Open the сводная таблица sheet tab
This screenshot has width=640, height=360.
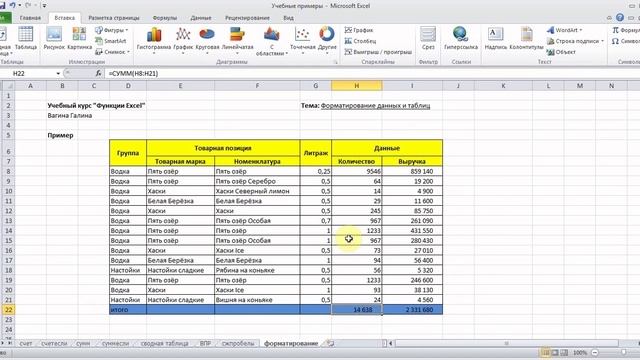click(164, 344)
